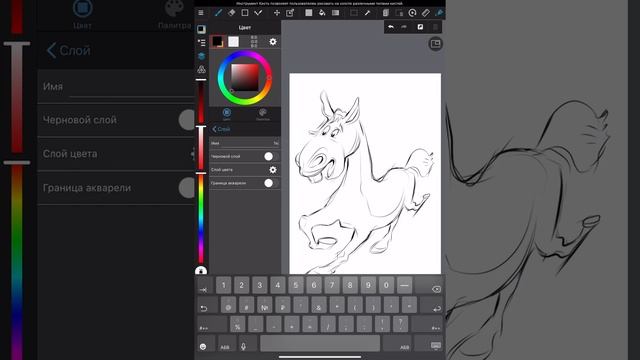Open the hamburger main menu
This screenshot has width=640, height=360.
pyautogui.click(x=201, y=13)
